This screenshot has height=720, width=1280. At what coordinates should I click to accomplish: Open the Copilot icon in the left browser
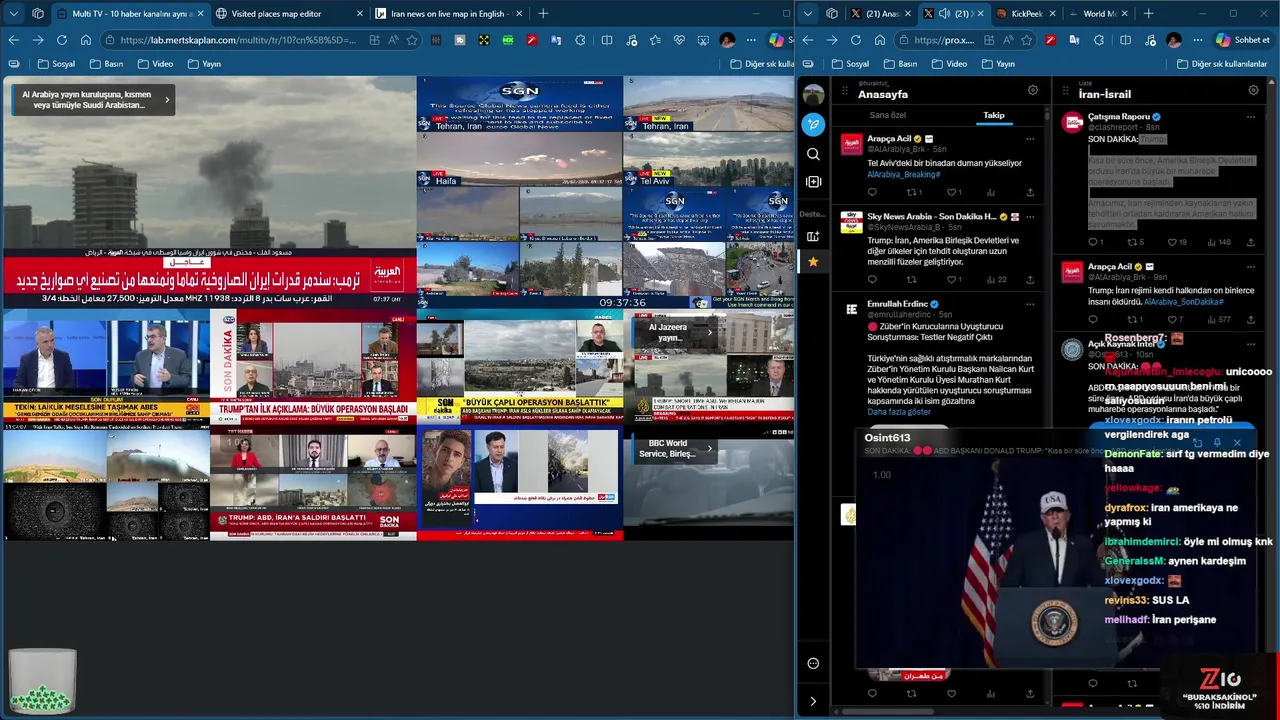pyautogui.click(x=777, y=40)
